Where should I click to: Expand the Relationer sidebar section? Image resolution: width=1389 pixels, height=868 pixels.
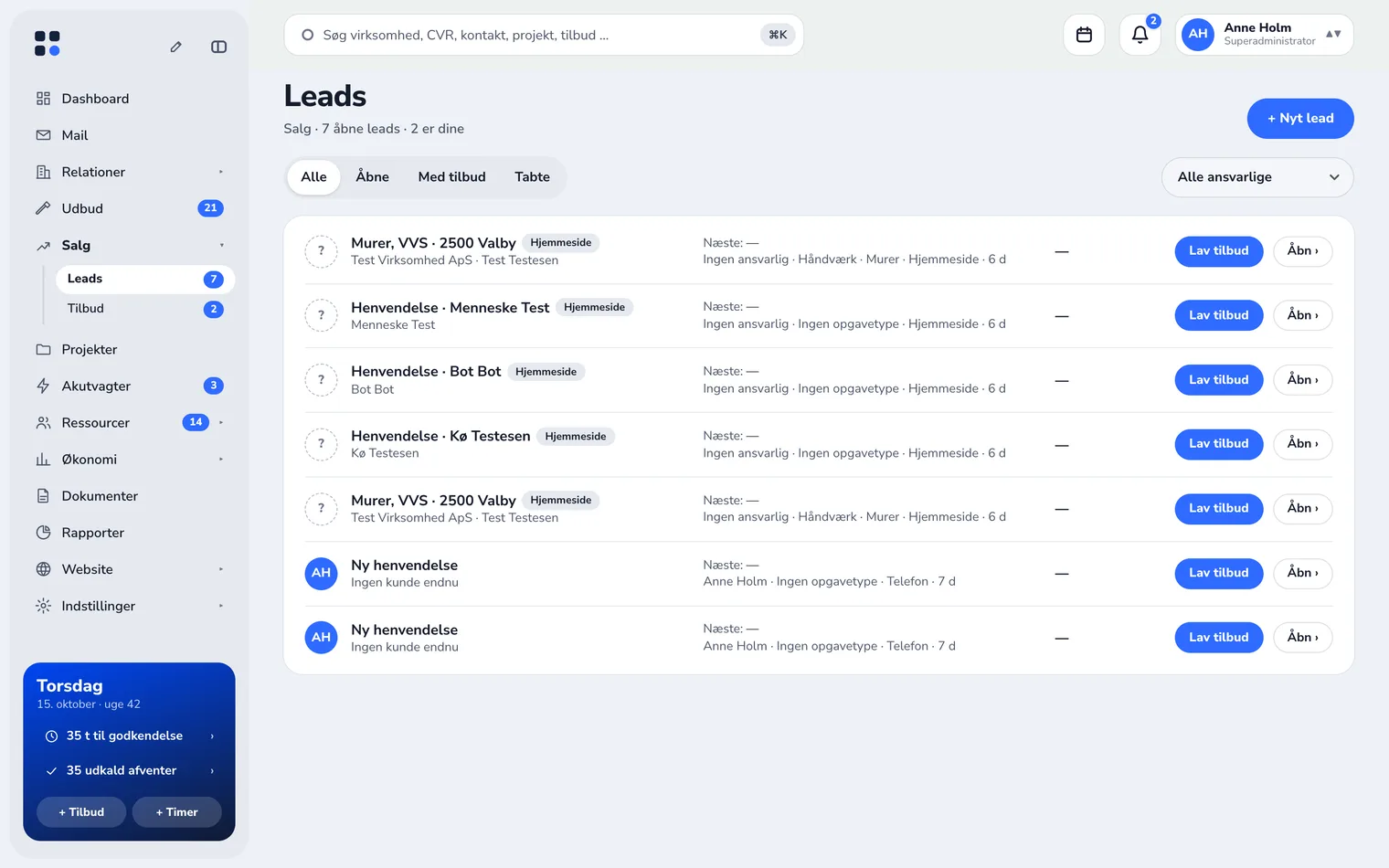tap(221, 172)
